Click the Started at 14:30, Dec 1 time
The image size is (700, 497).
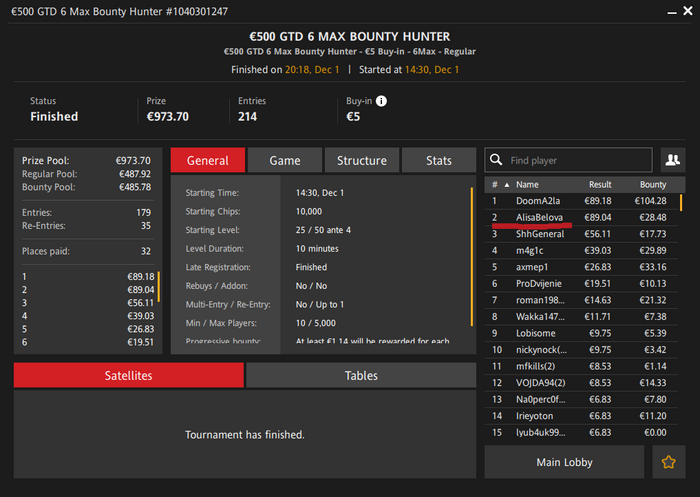point(432,70)
